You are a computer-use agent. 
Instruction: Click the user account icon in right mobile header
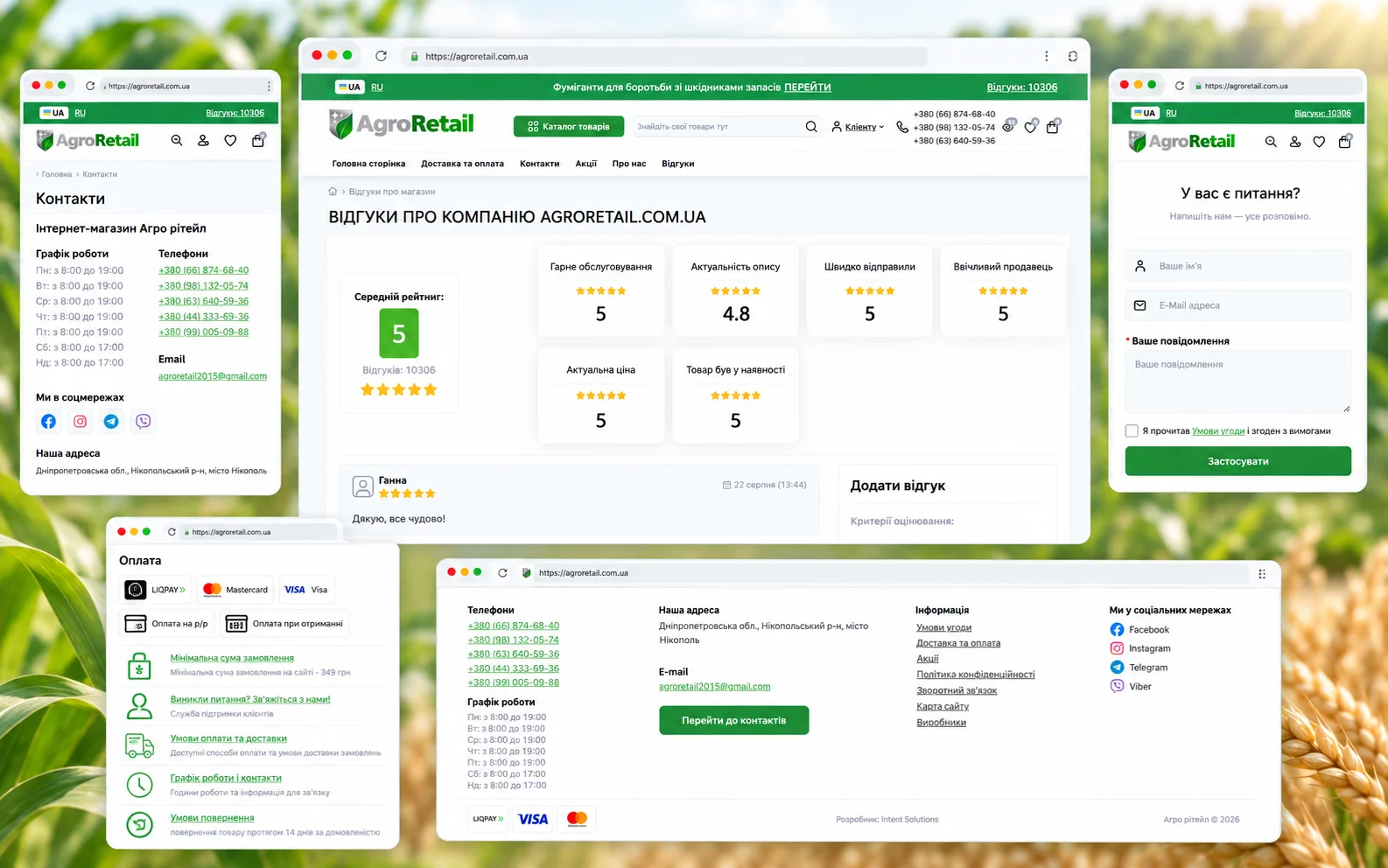click(x=1294, y=142)
